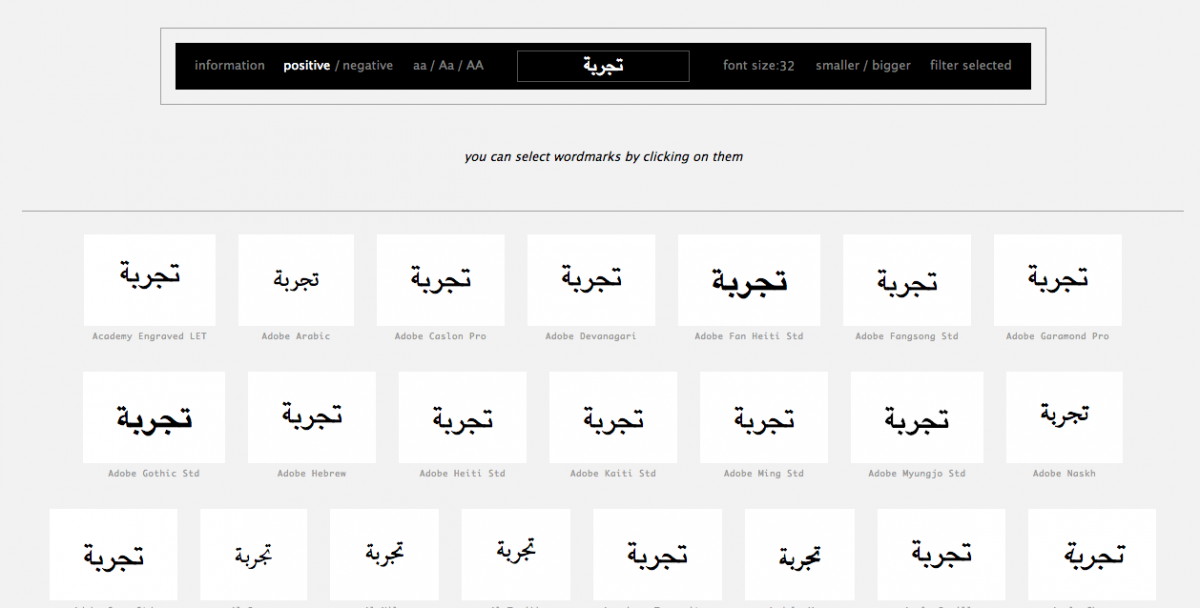Image resolution: width=1200 pixels, height=608 pixels.
Task: Set text case to lowercase aa
Action: [420, 66]
